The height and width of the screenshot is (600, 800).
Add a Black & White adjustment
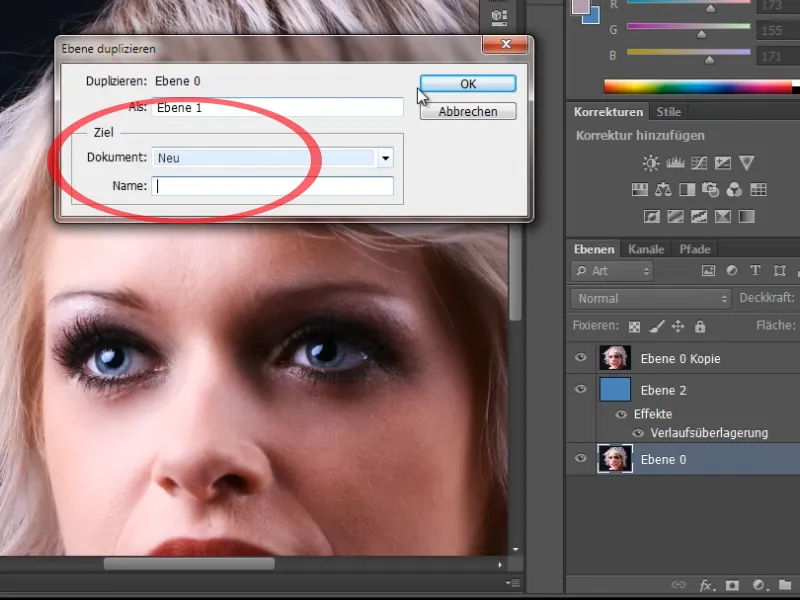click(x=687, y=190)
